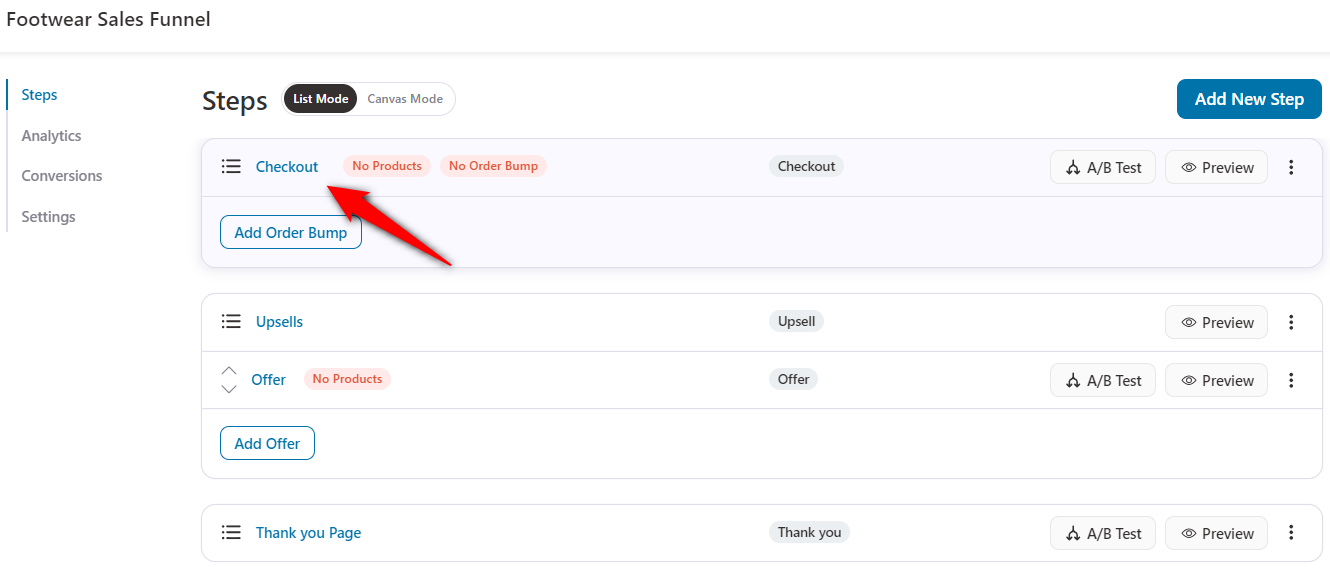Preview the Upsells step
The width and height of the screenshot is (1330, 568).
coord(1217,322)
